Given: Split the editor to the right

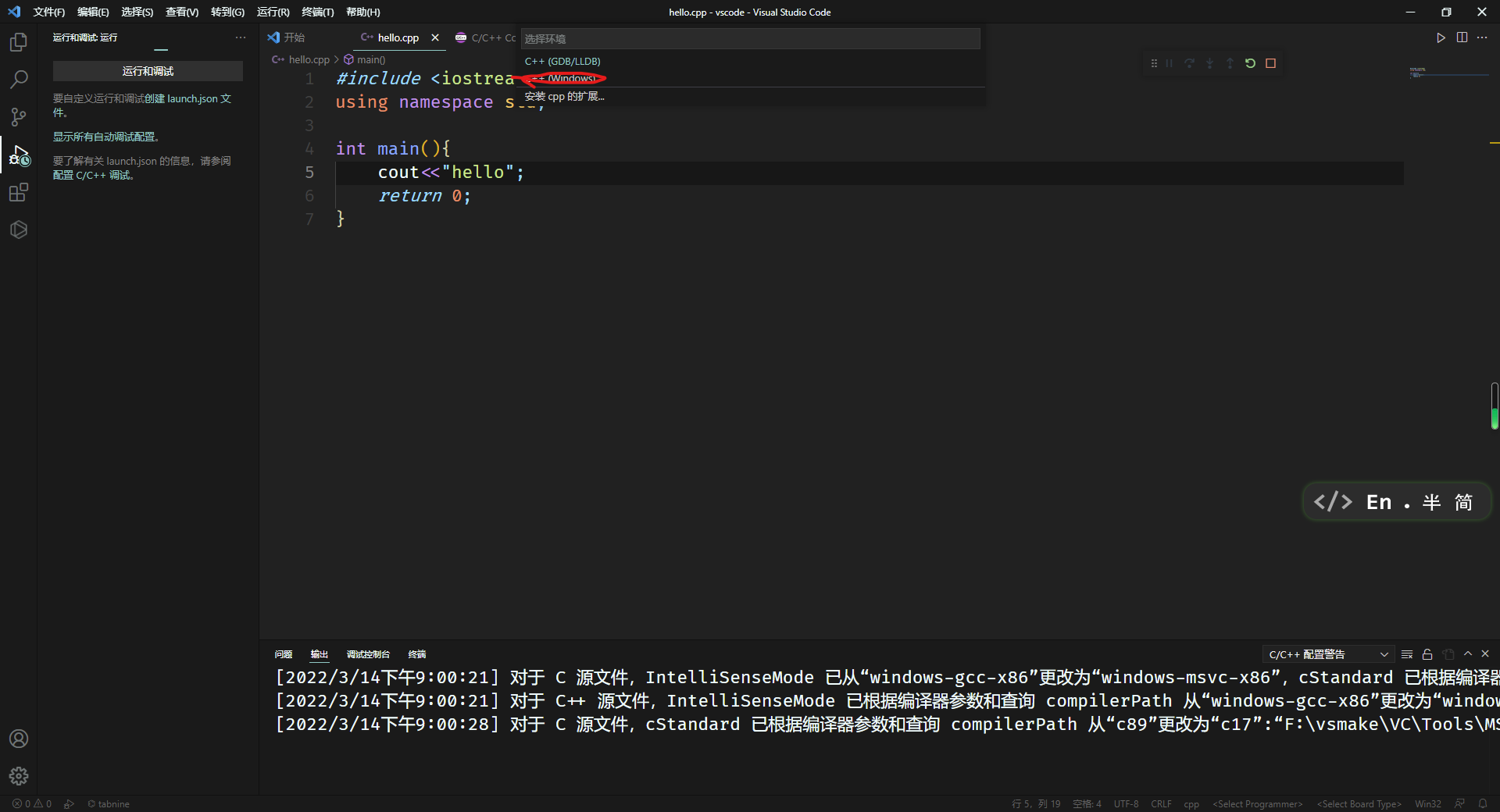Looking at the screenshot, I should tap(1462, 37).
